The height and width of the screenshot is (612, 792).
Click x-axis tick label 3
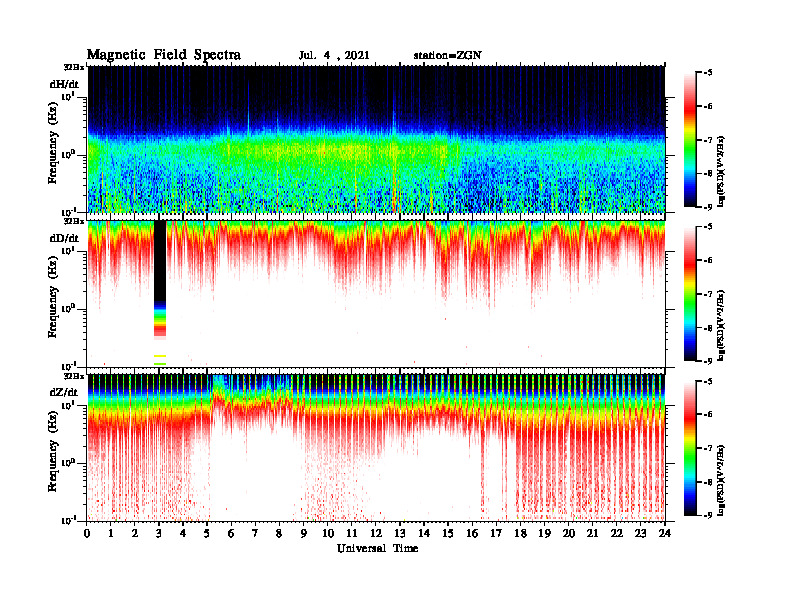pyautogui.click(x=159, y=534)
